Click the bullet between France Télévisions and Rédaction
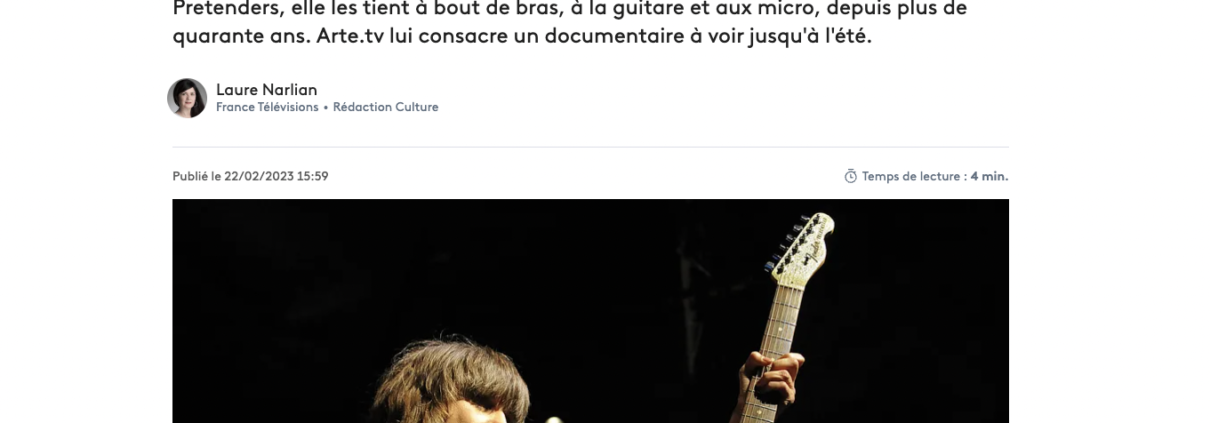The width and height of the screenshot is (1210, 423). click(326, 107)
